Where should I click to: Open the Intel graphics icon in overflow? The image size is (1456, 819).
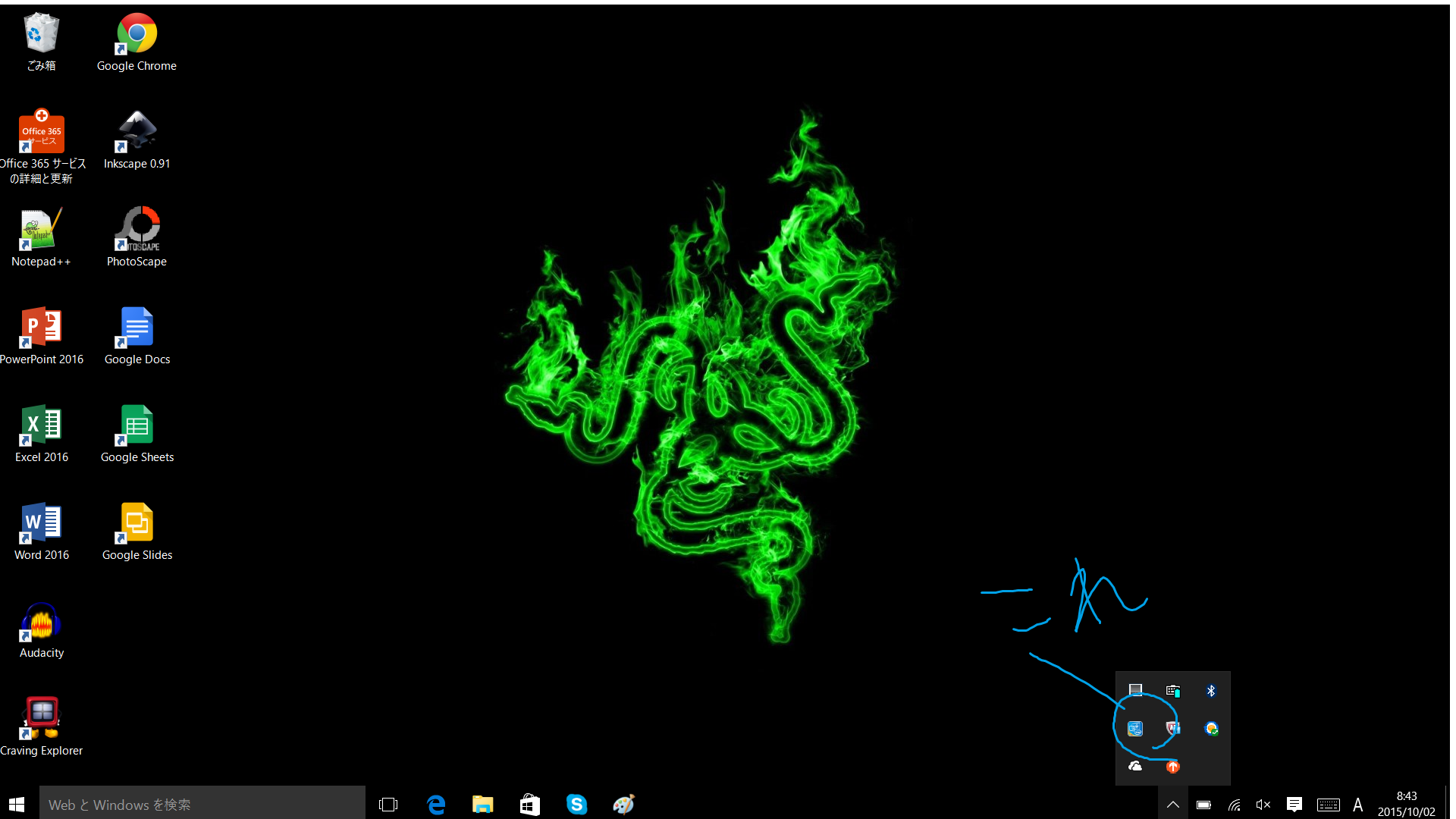coord(1135,728)
